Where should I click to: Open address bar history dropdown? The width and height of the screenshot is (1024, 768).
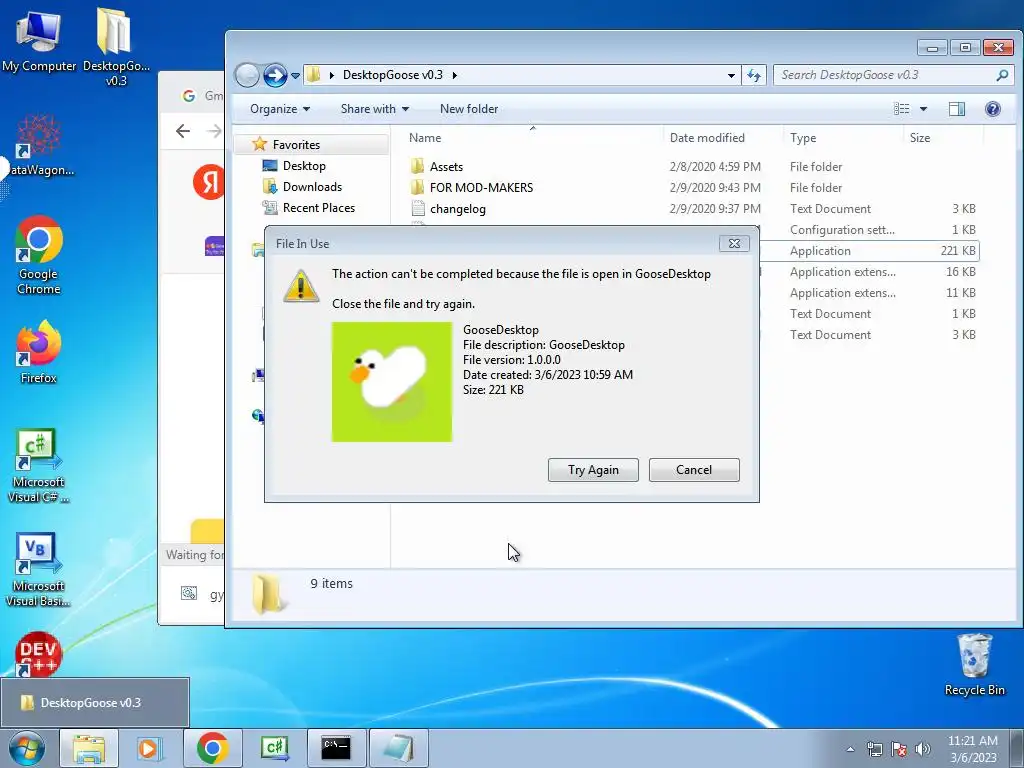(731, 75)
